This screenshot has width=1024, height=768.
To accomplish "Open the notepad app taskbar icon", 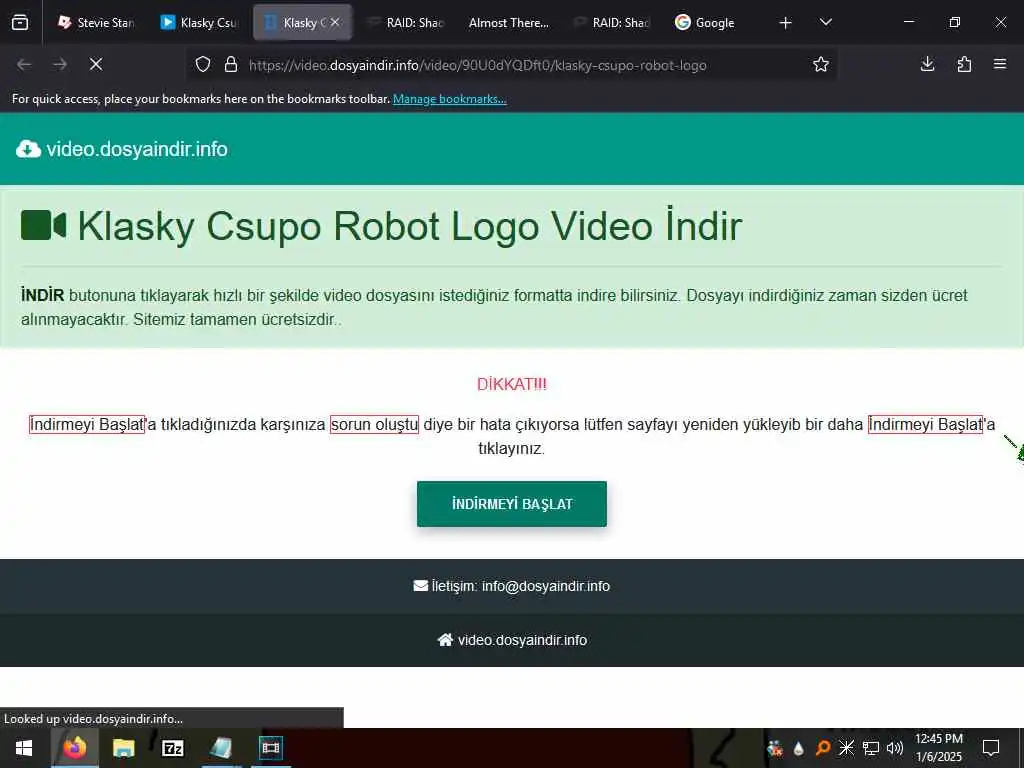I will (x=221, y=748).
